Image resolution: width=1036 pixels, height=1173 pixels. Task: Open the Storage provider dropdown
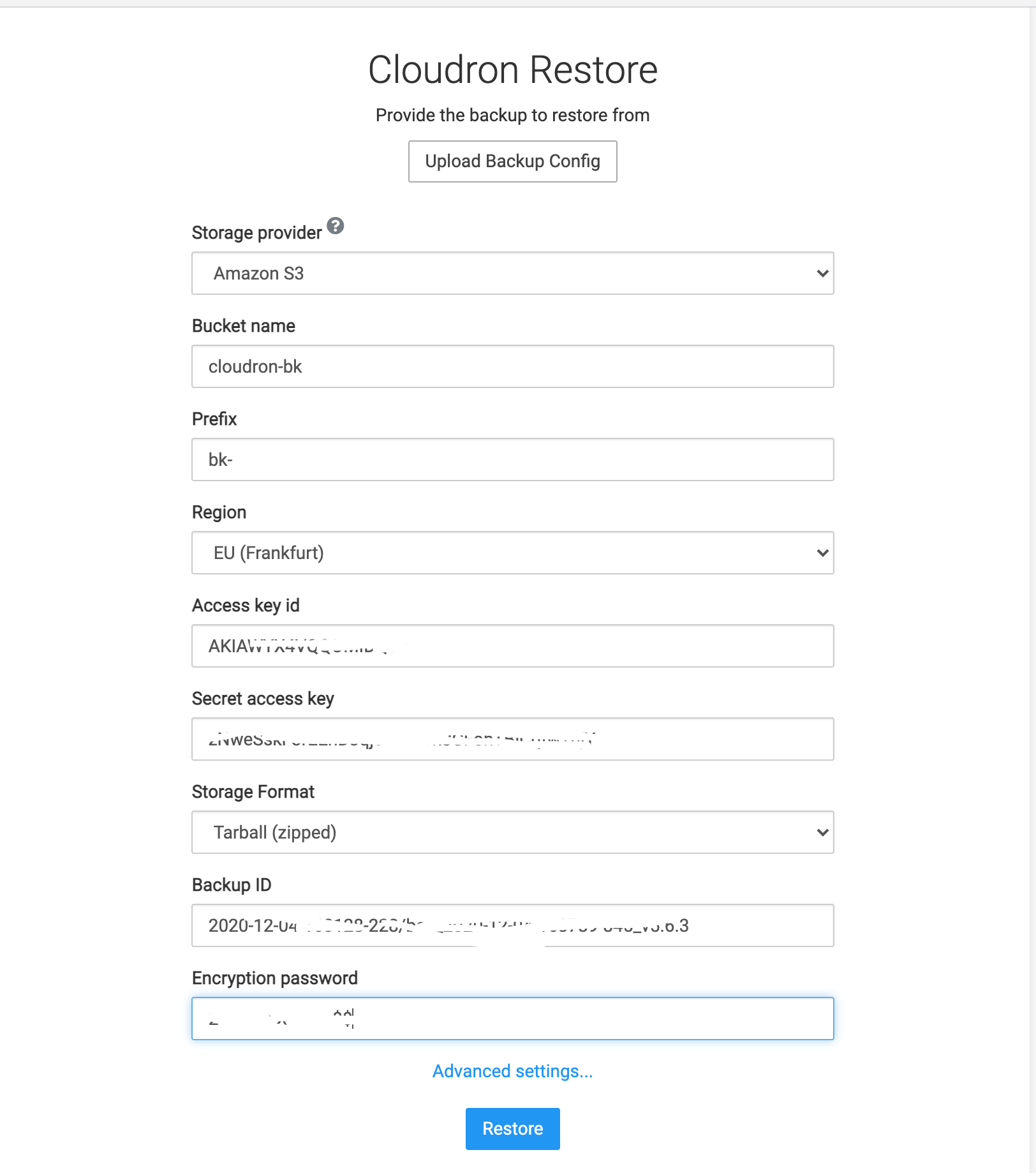[x=512, y=273]
